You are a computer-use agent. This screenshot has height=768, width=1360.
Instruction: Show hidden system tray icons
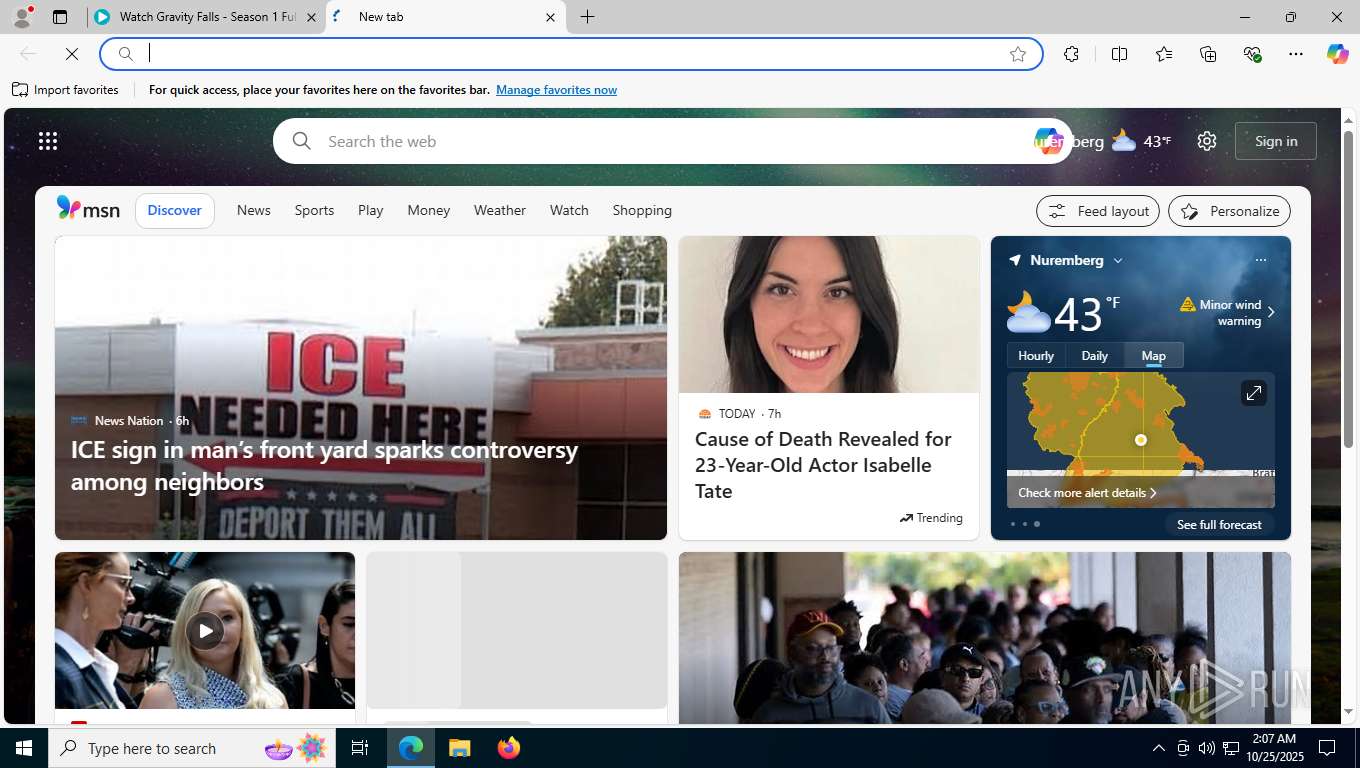1158,748
